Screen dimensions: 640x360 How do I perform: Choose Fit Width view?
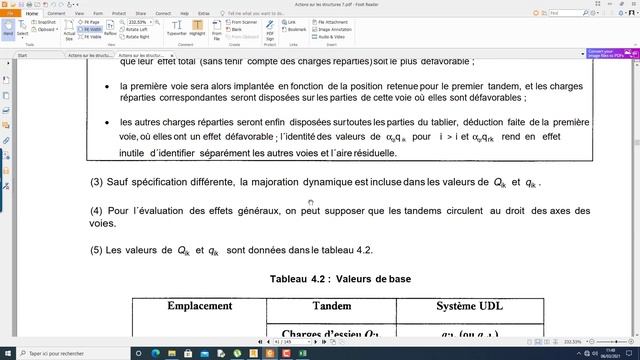tap(90, 29)
